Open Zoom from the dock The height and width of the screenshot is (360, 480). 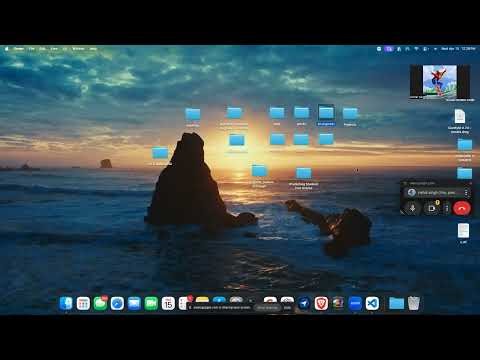point(355,304)
